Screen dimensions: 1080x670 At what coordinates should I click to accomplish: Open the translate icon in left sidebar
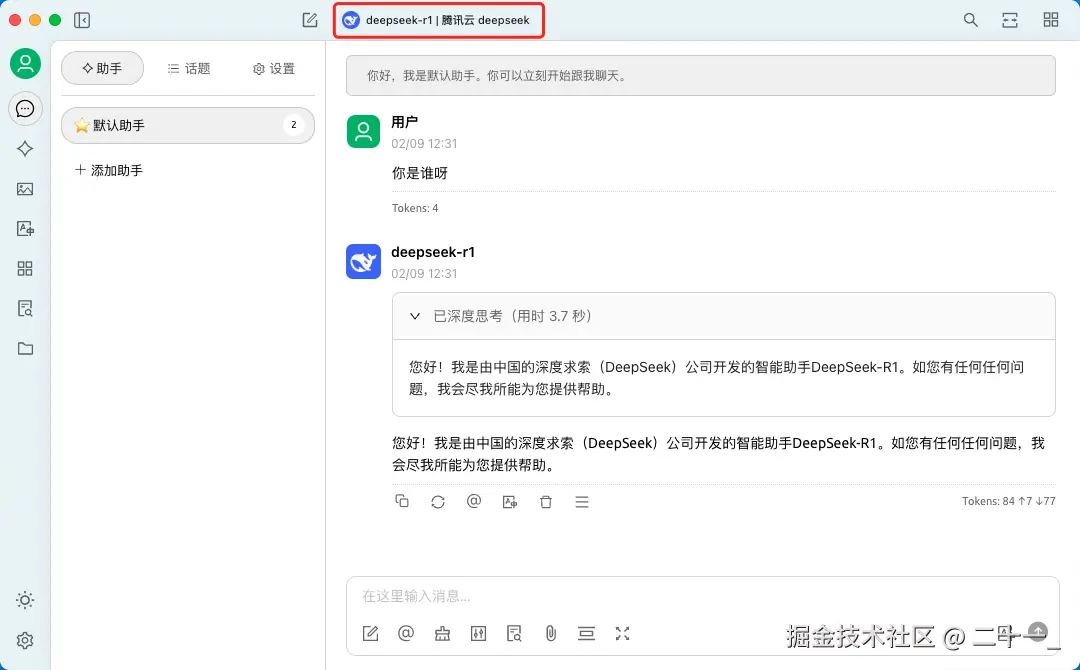tap(25, 229)
